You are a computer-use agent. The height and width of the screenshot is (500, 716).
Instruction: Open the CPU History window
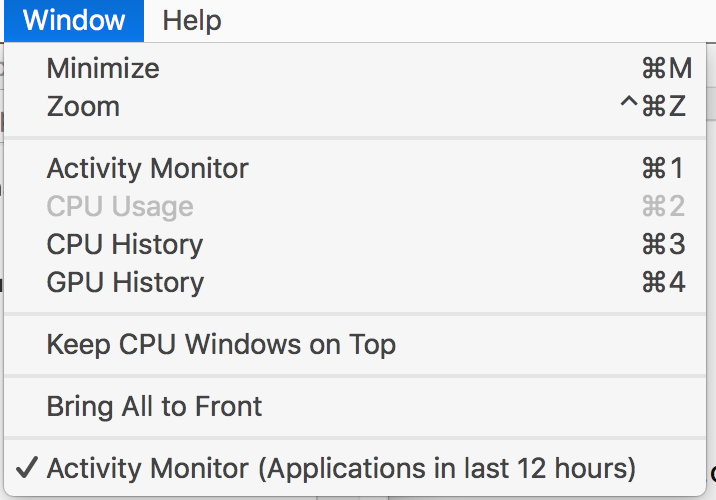[125, 244]
